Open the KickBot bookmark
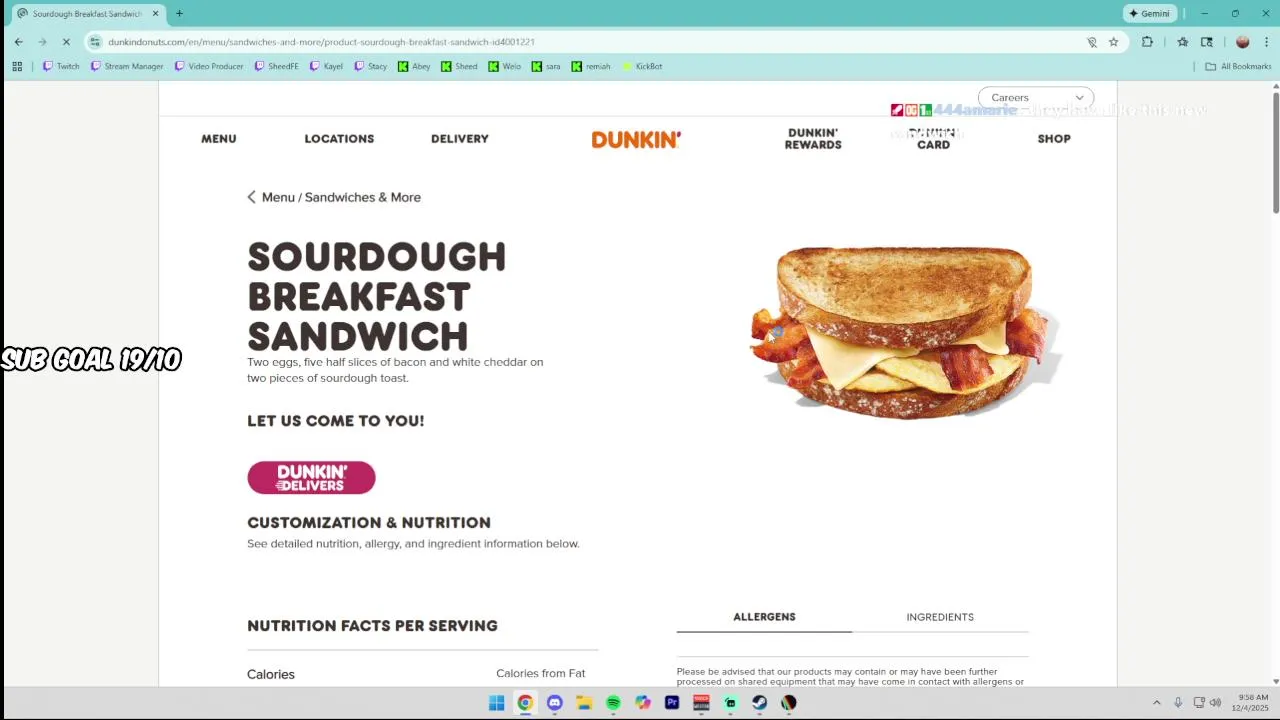 642,66
